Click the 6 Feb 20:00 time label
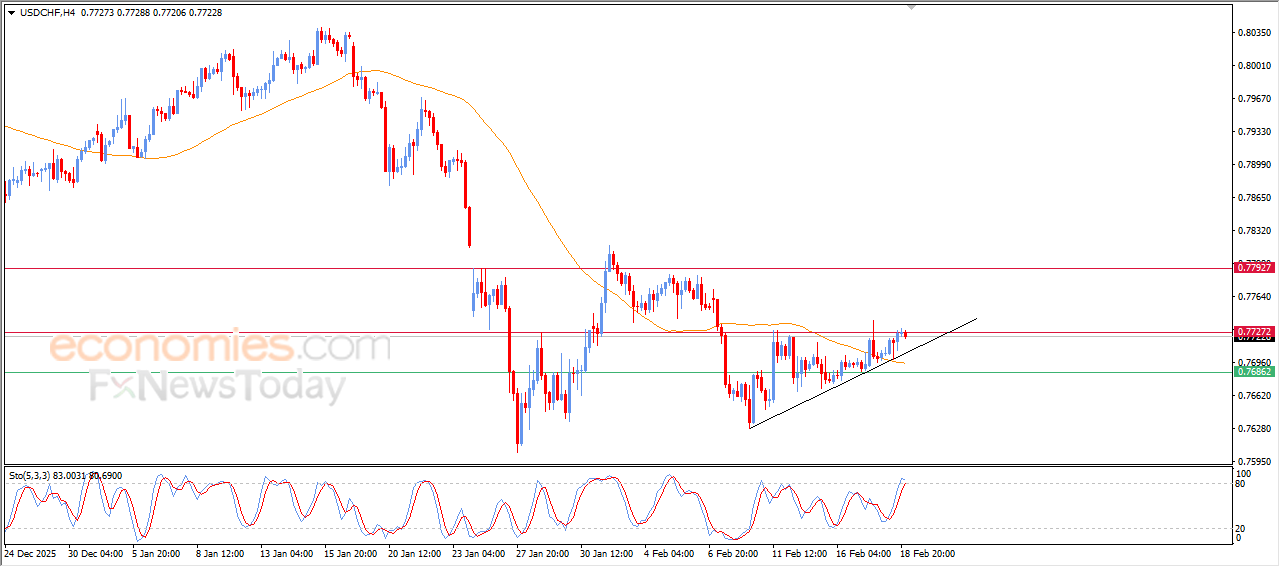The width and height of the screenshot is (1280, 567). click(733, 552)
